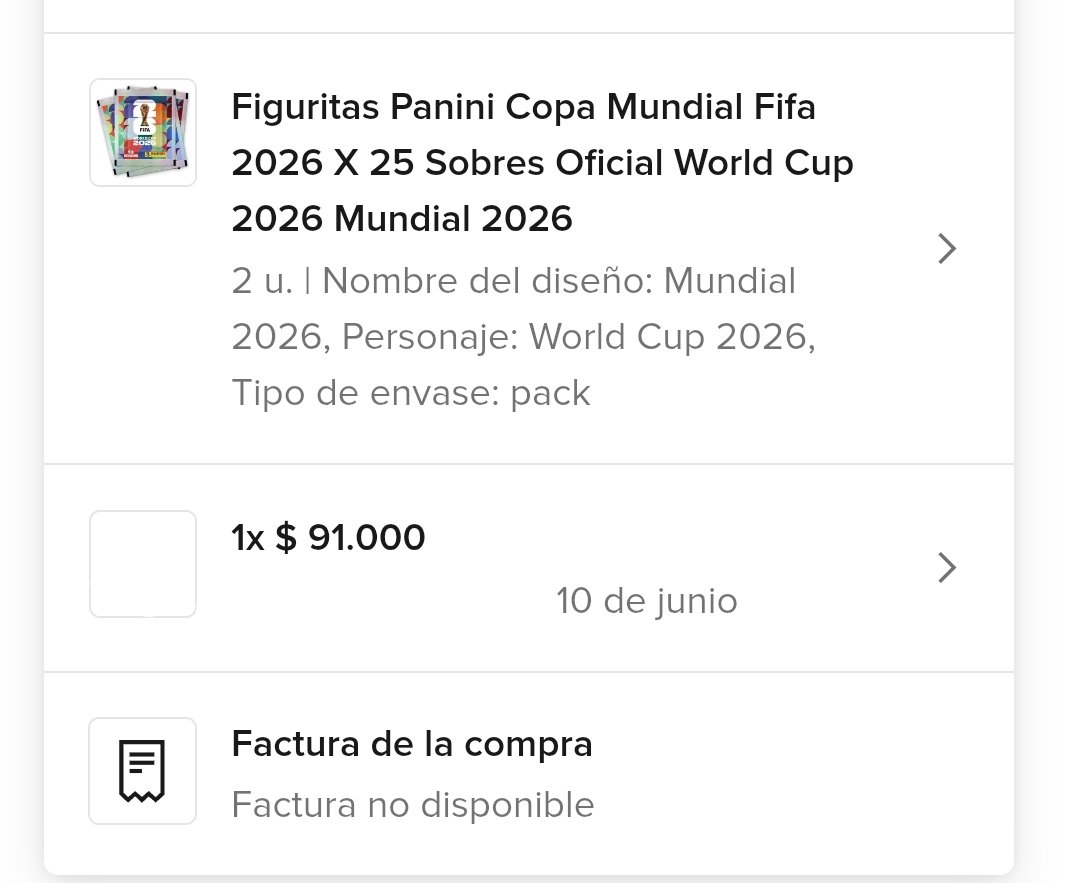The image size is (1069, 883).
Task: Click 'World Cup' in the bold product title
Action: coord(764,163)
